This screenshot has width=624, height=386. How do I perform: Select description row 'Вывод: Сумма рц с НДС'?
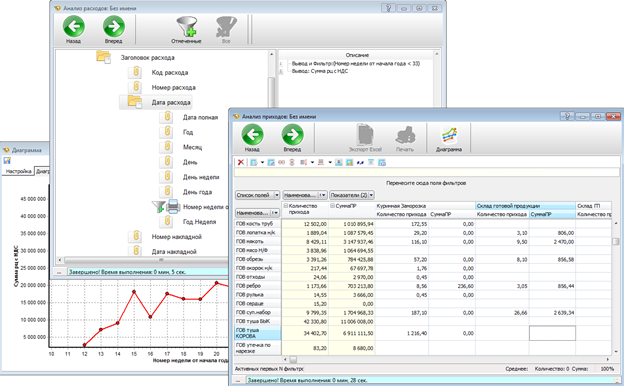tap(320, 71)
